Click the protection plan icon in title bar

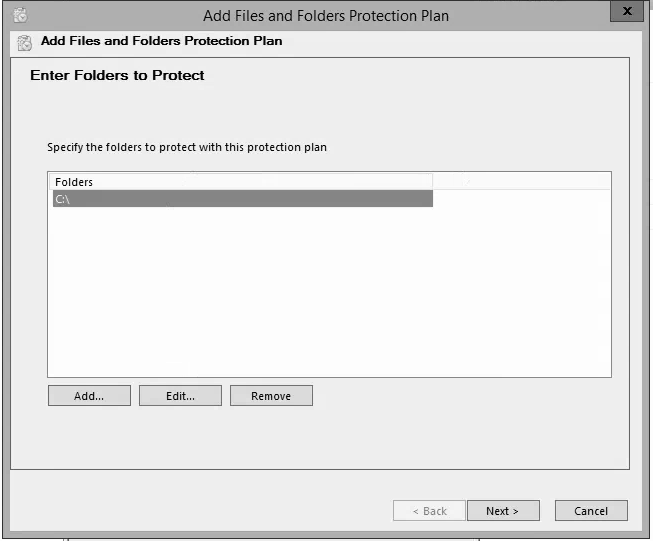click(20, 15)
